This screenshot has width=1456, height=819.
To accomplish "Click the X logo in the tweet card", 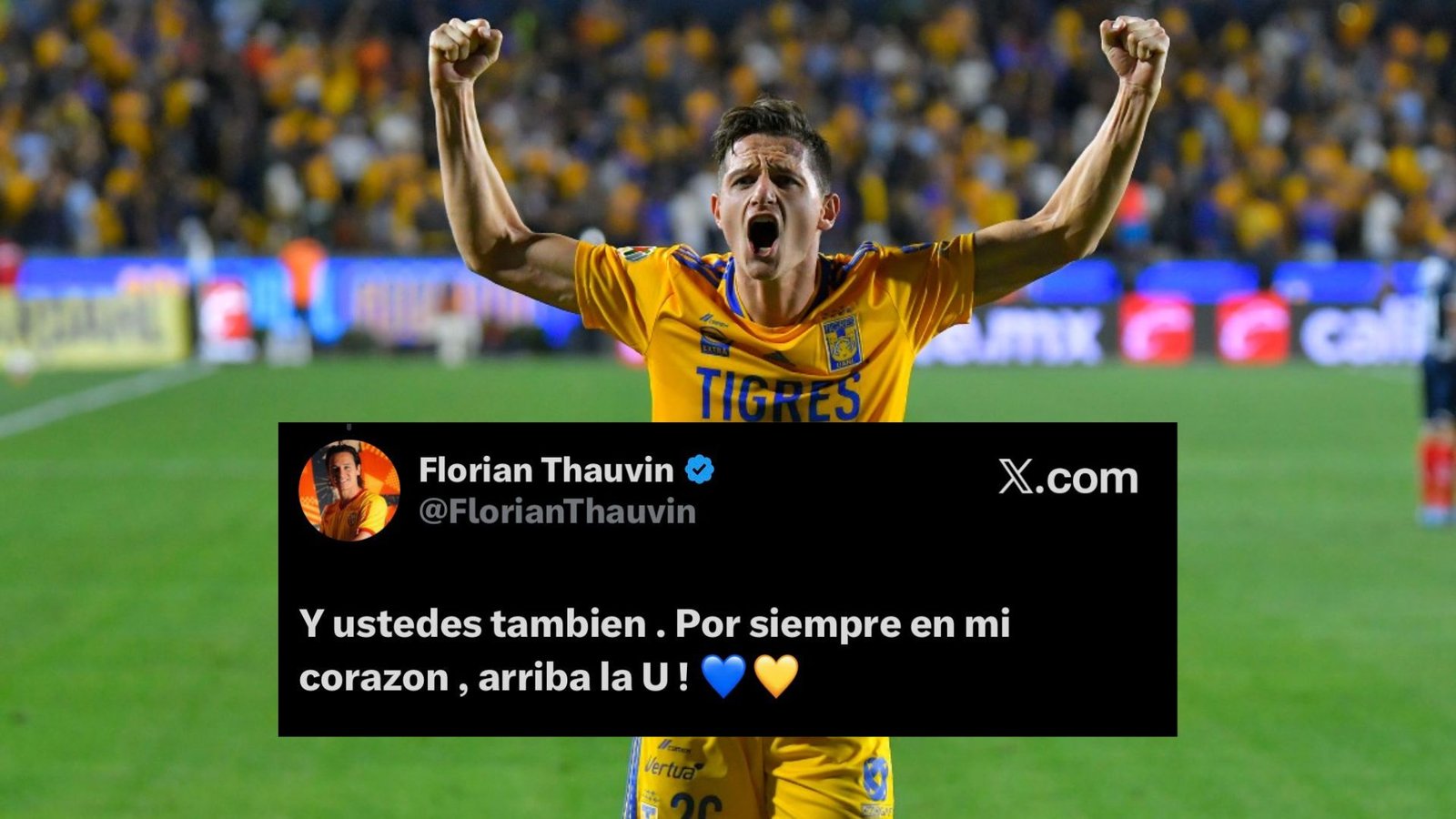I will click(x=1016, y=477).
